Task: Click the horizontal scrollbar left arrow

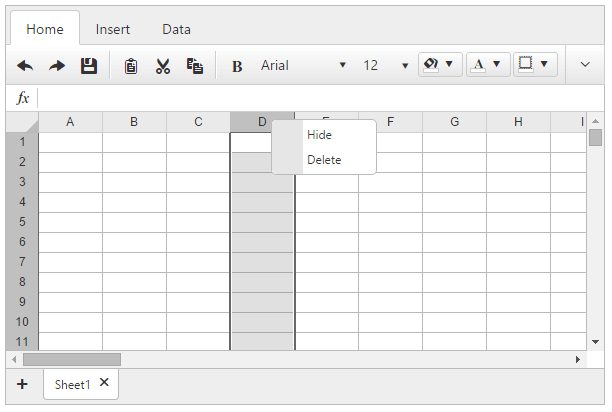Action: [14, 359]
